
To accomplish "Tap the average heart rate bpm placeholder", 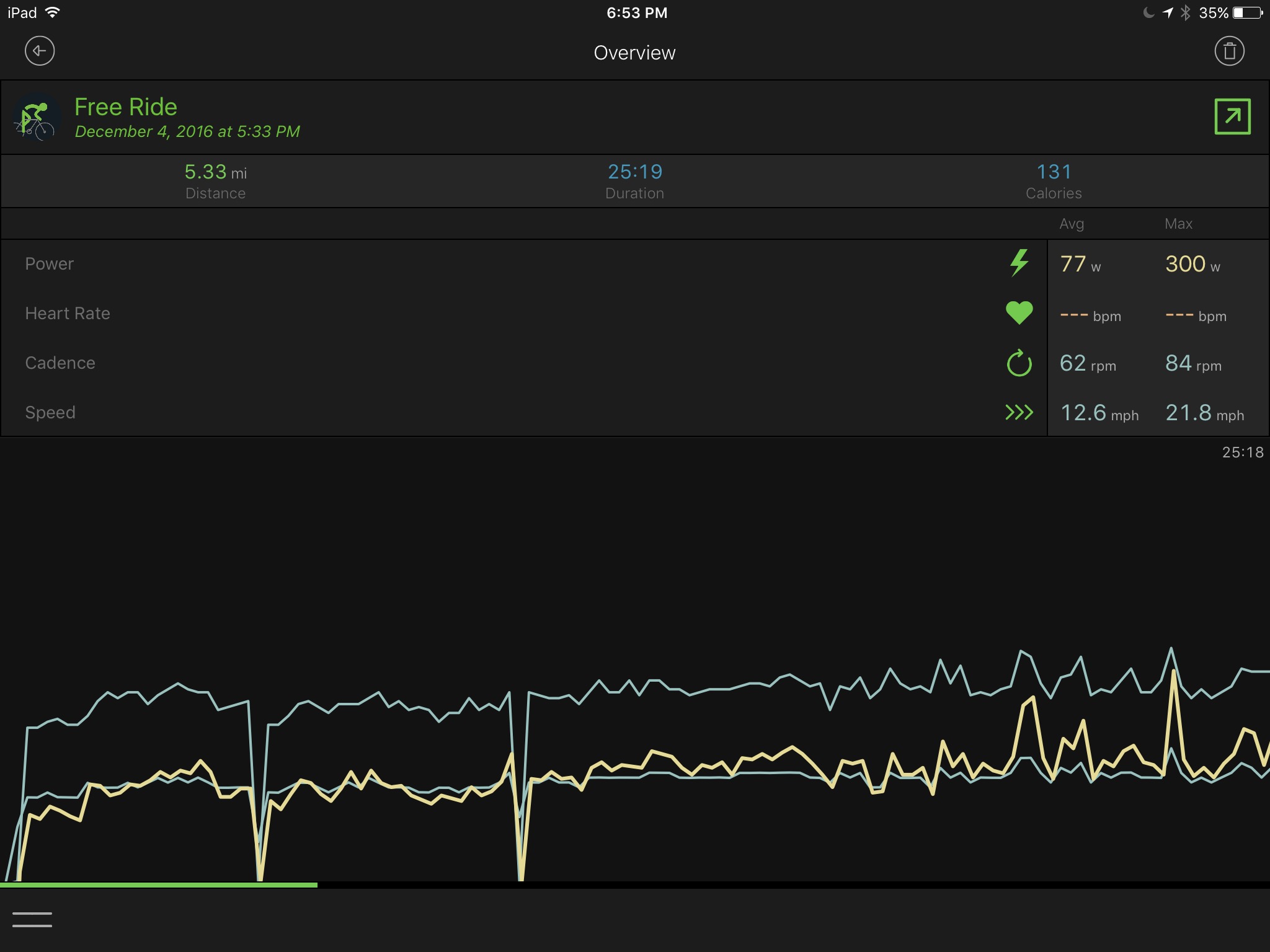I will (1090, 315).
